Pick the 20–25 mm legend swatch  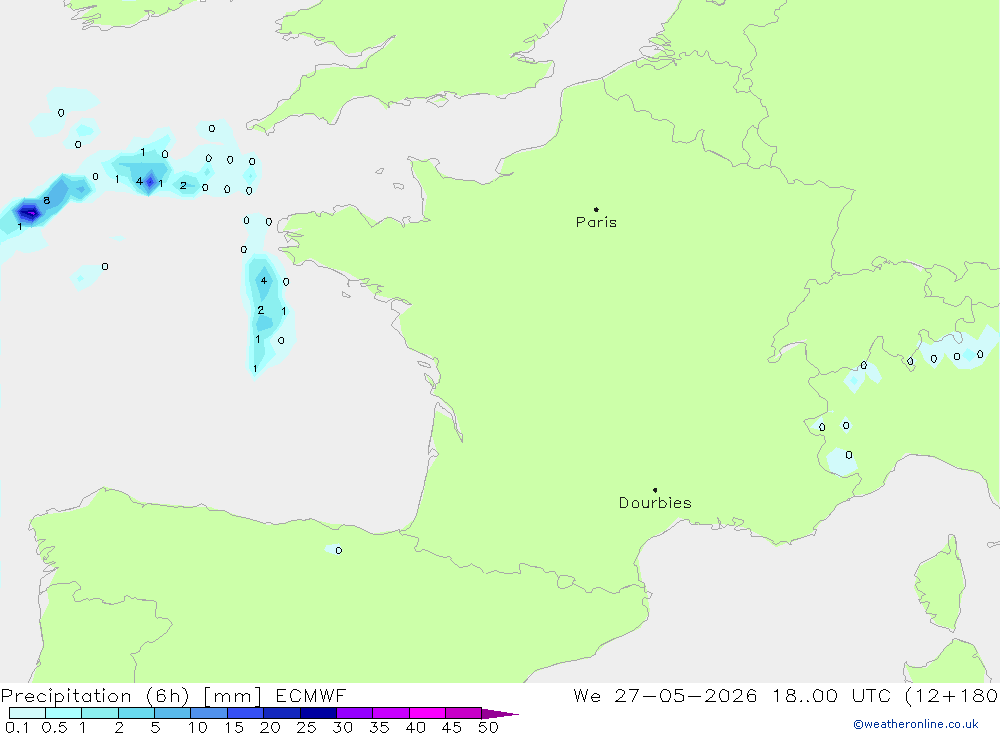(x=282, y=713)
